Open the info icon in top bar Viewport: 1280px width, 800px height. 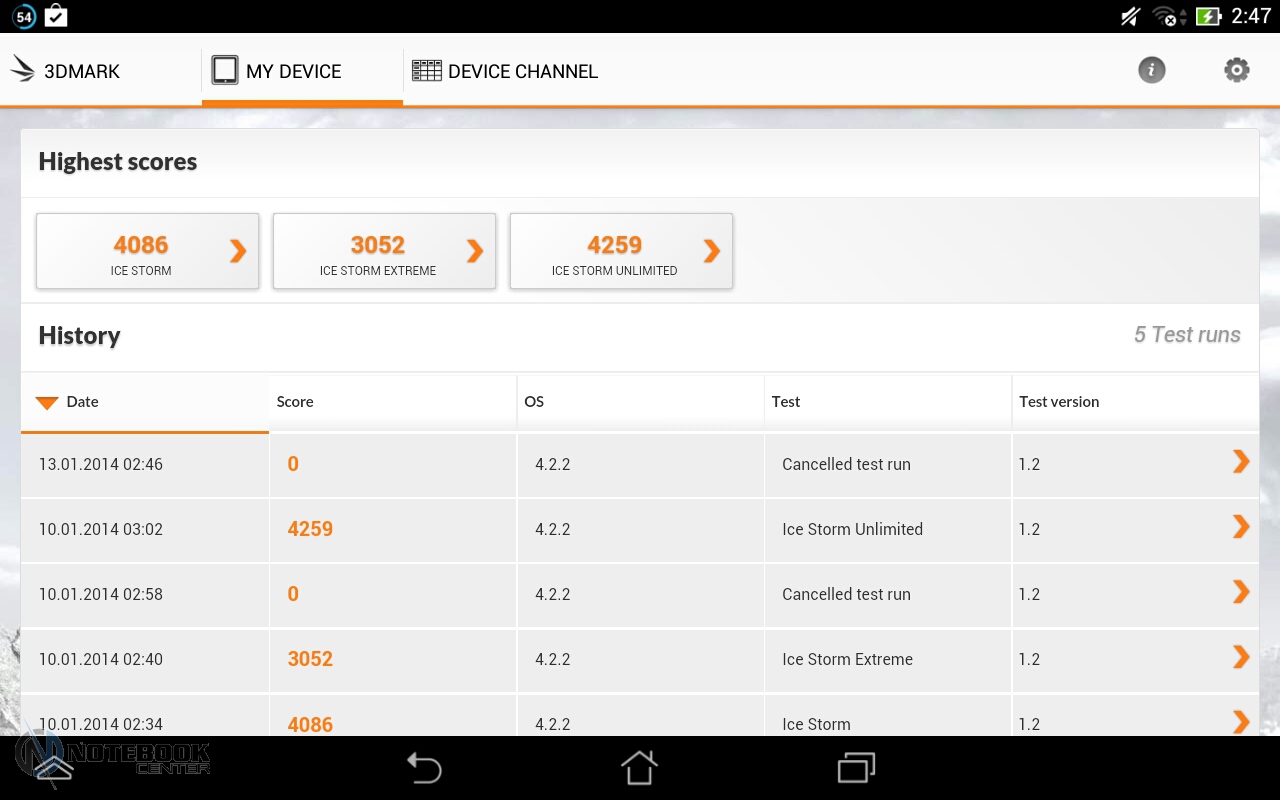[1152, 70]
